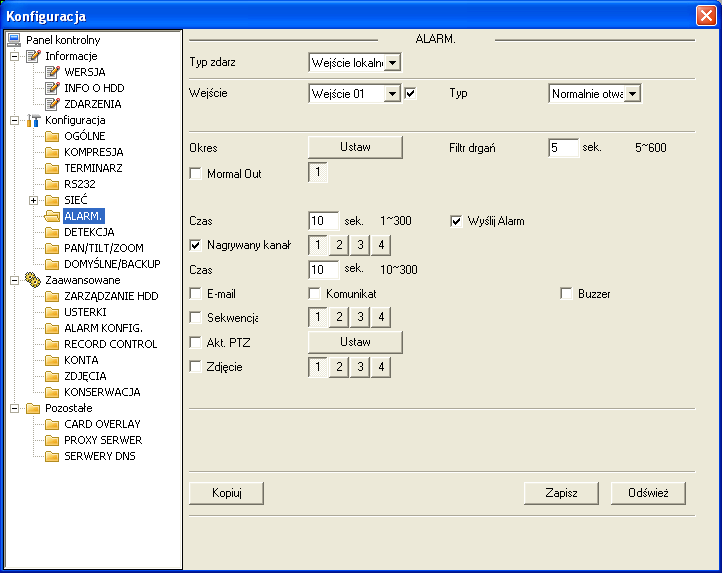Click the KONSERWACJA folder icon
The height and width of the screenshot is (573, 722).
click(52, 392)
